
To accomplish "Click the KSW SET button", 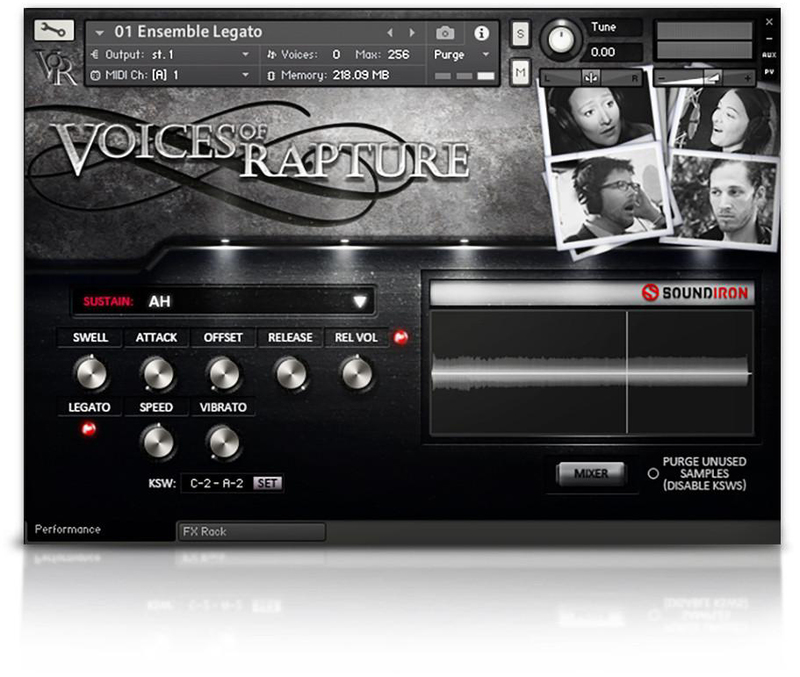I will pyautogui.click(x=267, y=483).
